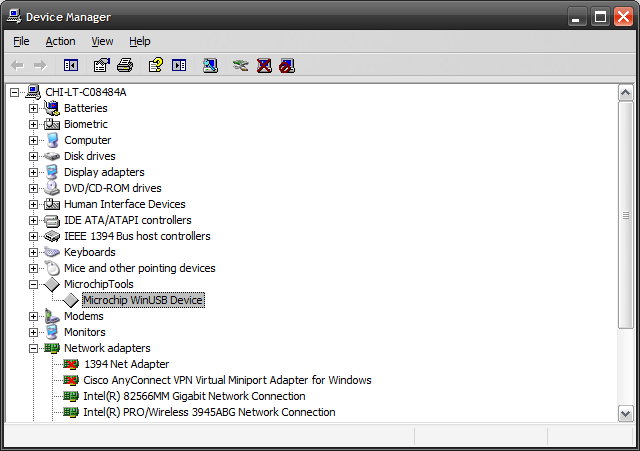Click the Human Interface Devices icon
Viewport: 640px width, 451px height.
click(52, 204)
